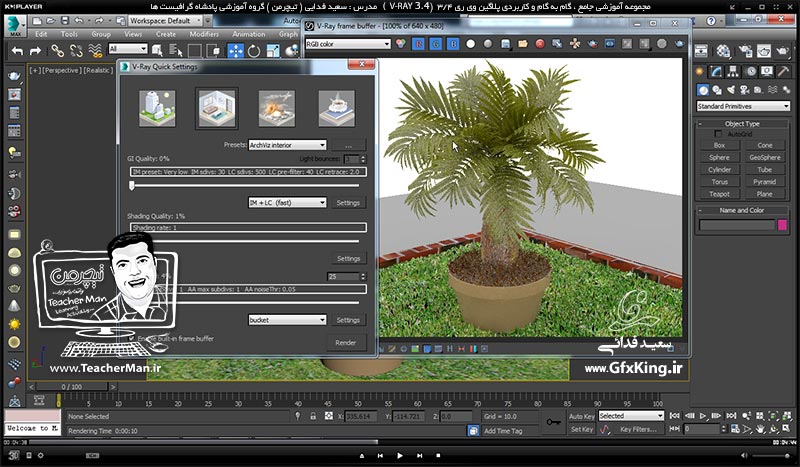
Task: Click the Teapot primitive button
Action: [719, 194]
